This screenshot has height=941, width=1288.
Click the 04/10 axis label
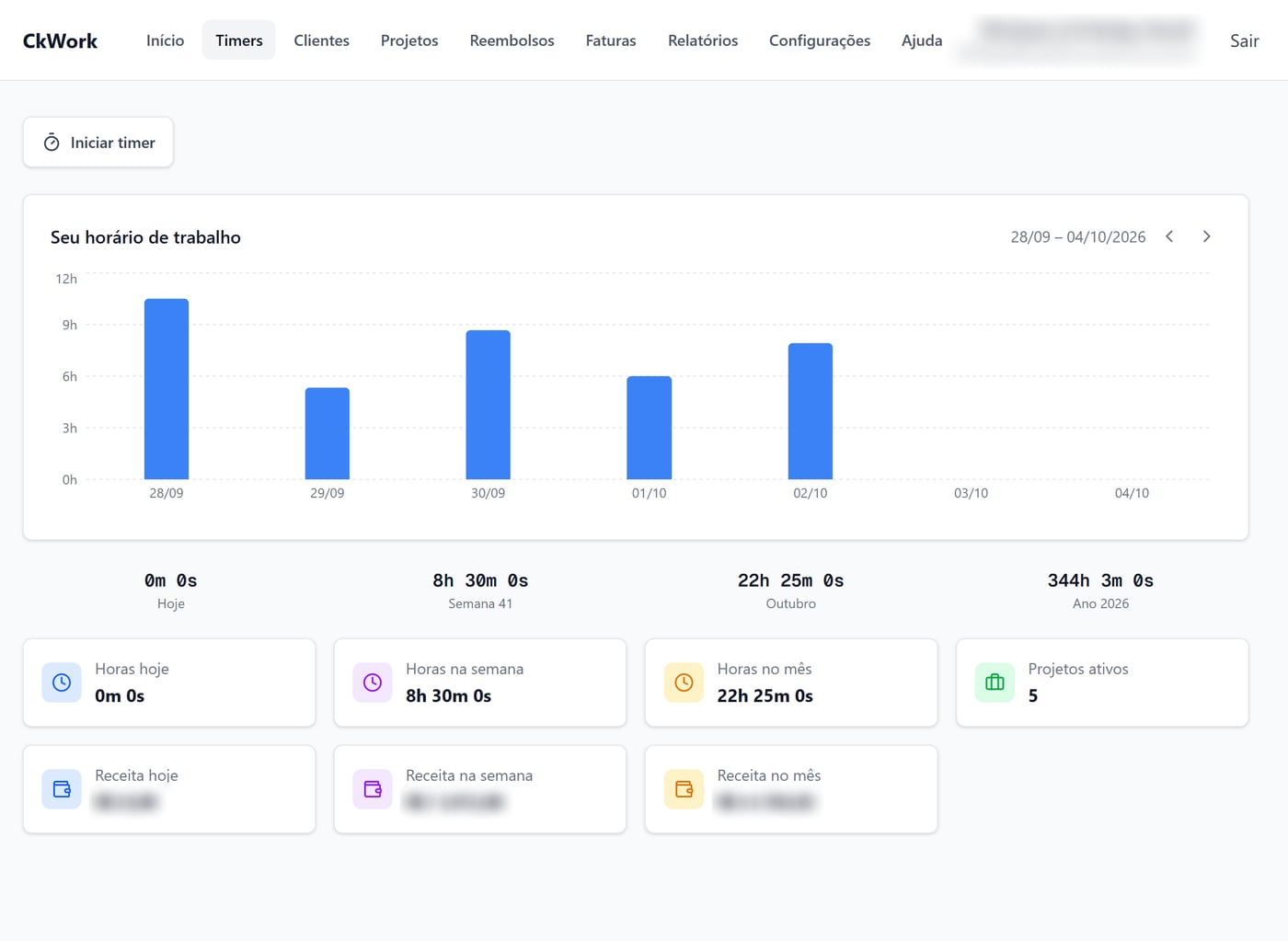1132,493
